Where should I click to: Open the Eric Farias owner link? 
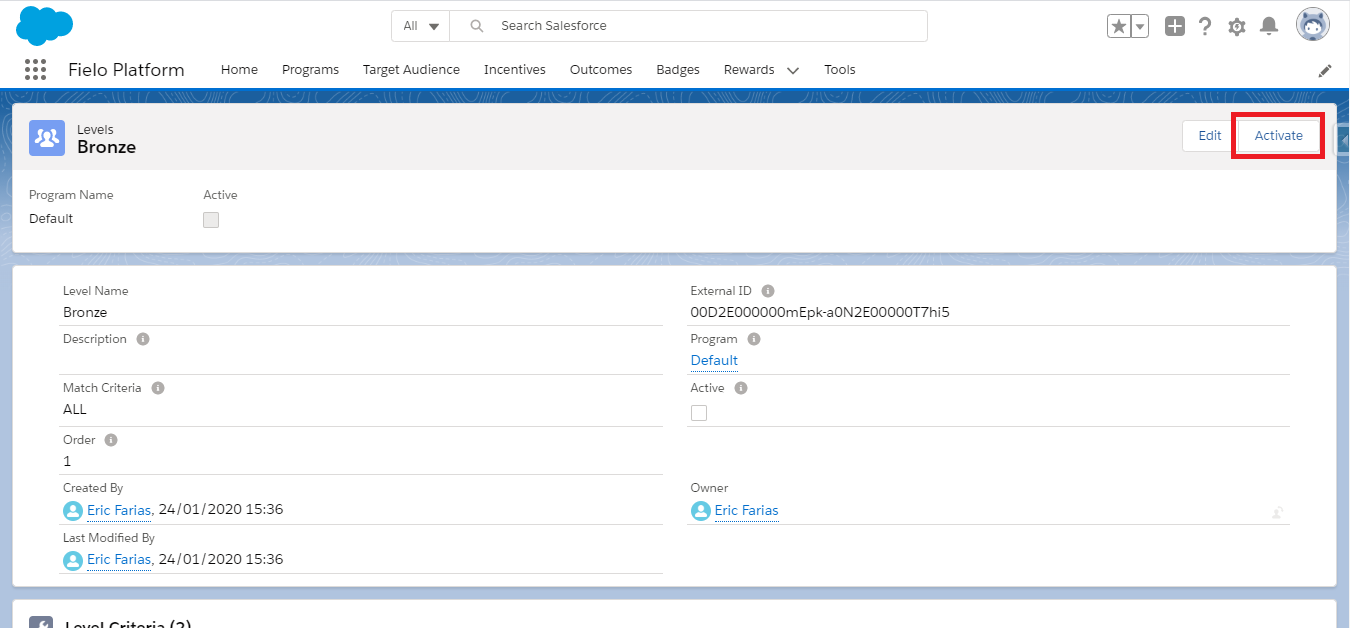pos(746,510)
